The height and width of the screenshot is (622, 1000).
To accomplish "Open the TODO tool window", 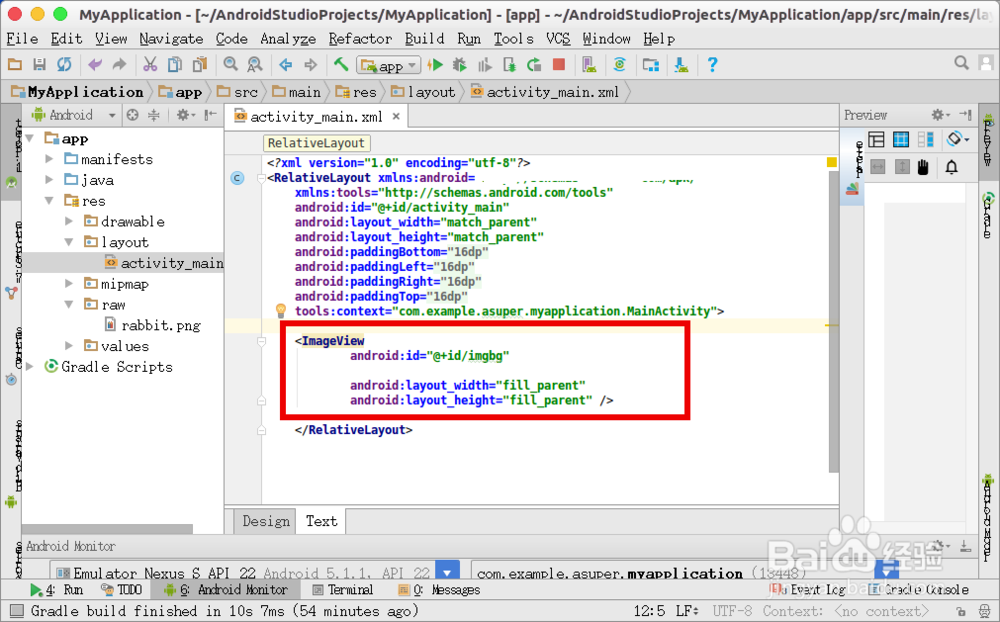I will [121, 590].
